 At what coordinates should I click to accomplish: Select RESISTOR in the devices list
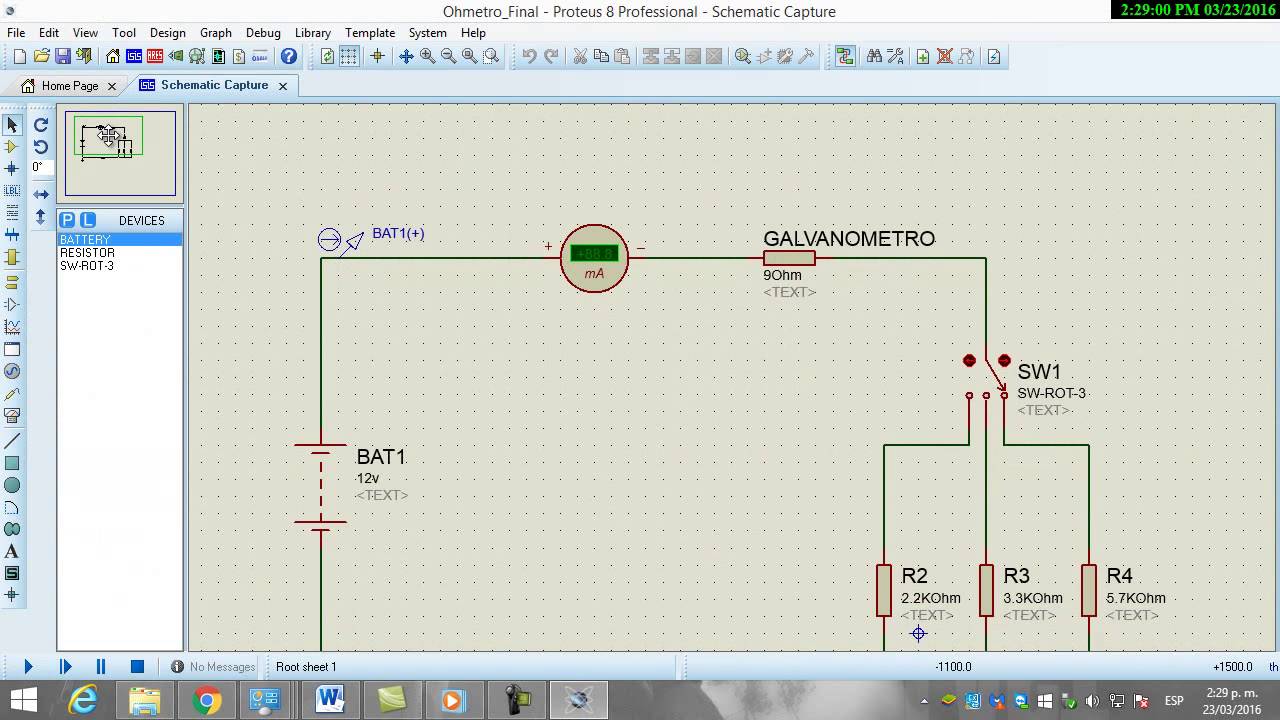120,253
